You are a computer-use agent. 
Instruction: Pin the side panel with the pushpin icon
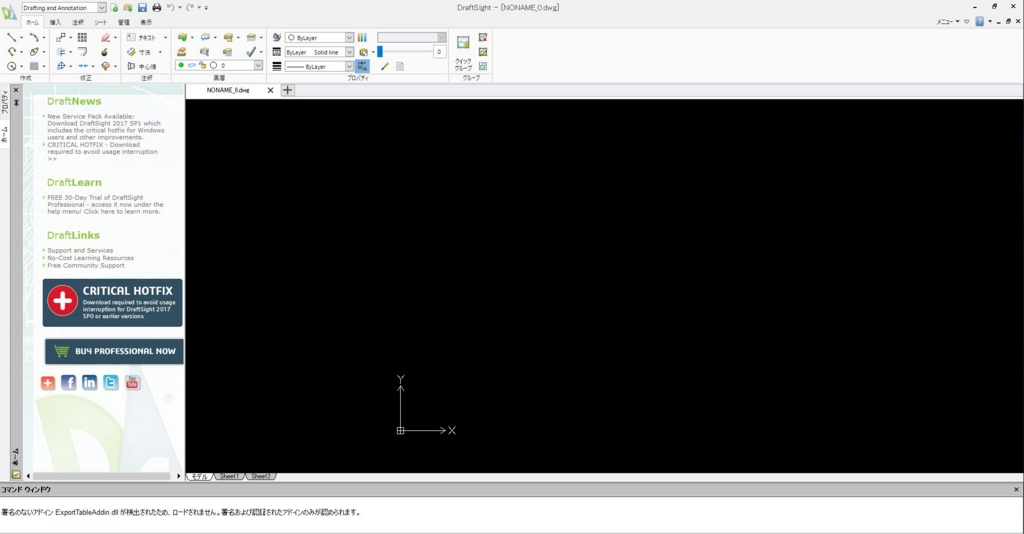click(x=16, y=102)
